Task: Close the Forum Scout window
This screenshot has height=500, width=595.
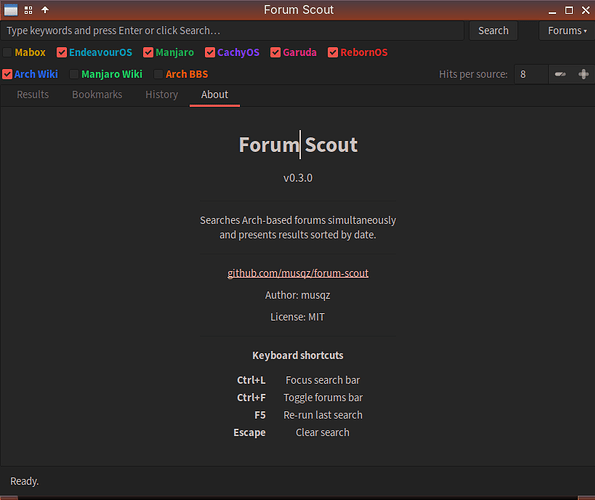Action: click(586, 10)
